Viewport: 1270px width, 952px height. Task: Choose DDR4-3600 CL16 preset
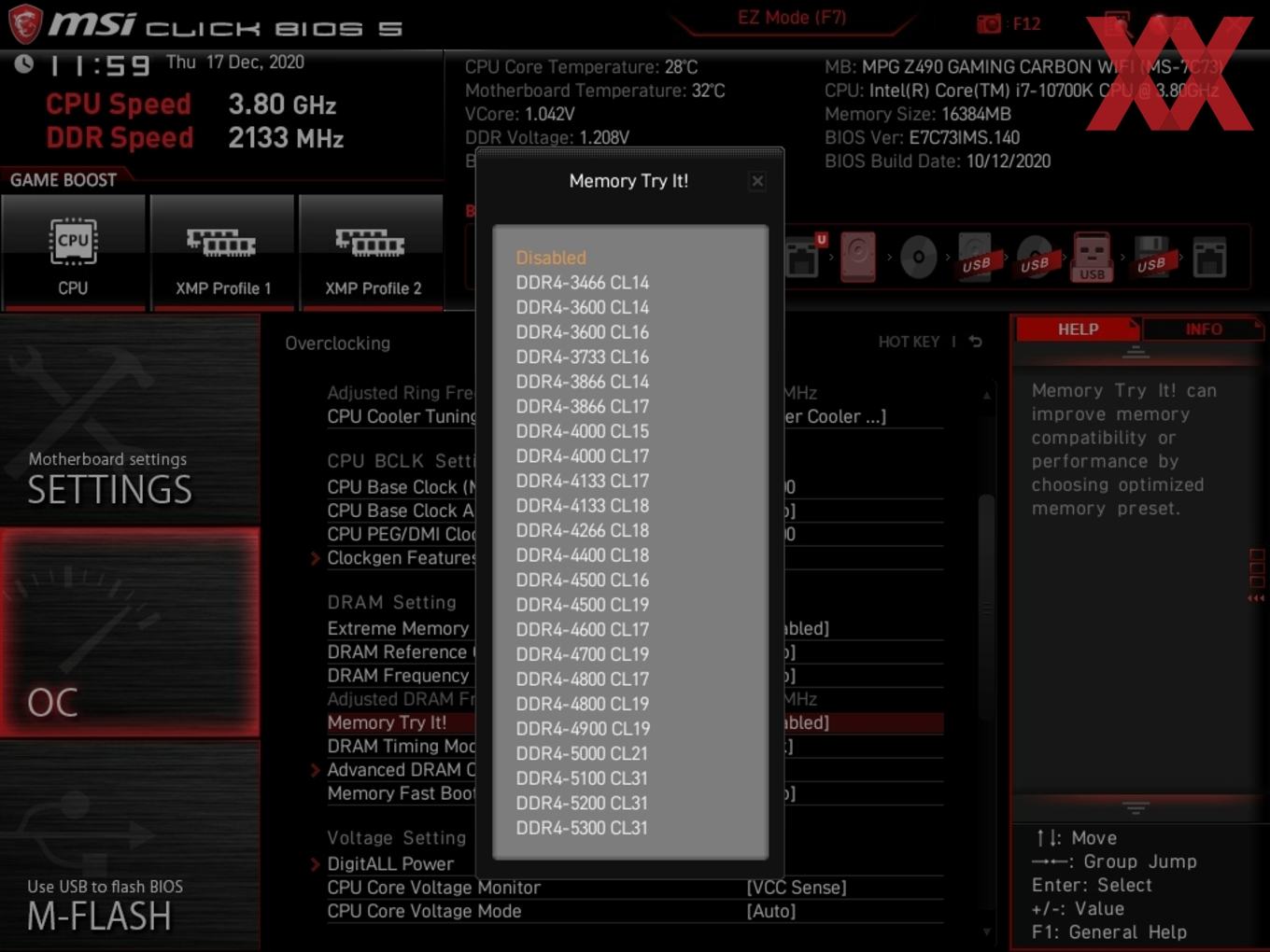pyautogui.click(x=583, y=331)
